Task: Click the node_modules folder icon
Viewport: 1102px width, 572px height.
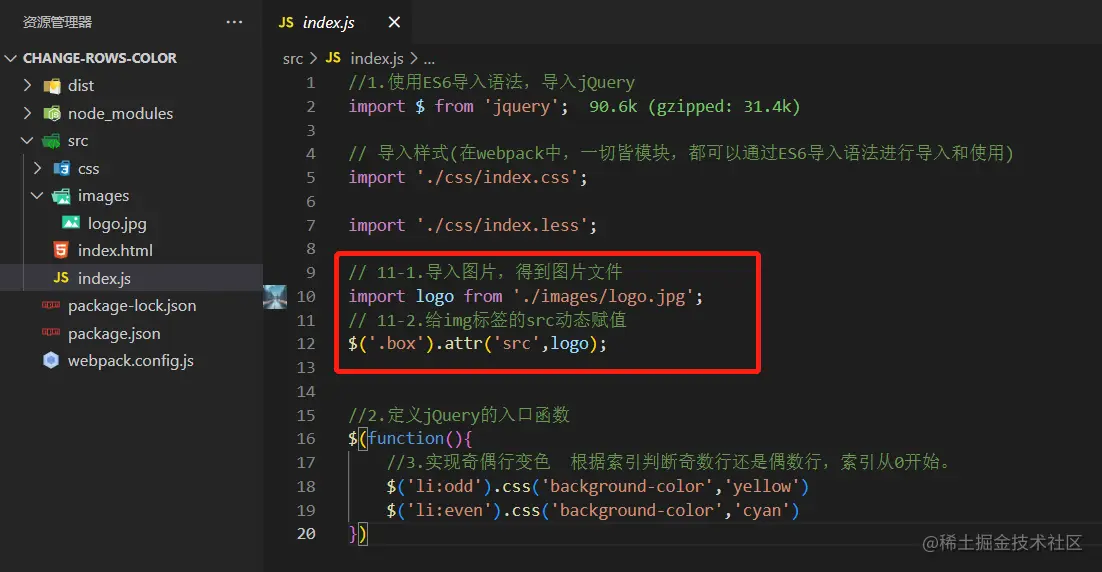Action: coord(51,113)
